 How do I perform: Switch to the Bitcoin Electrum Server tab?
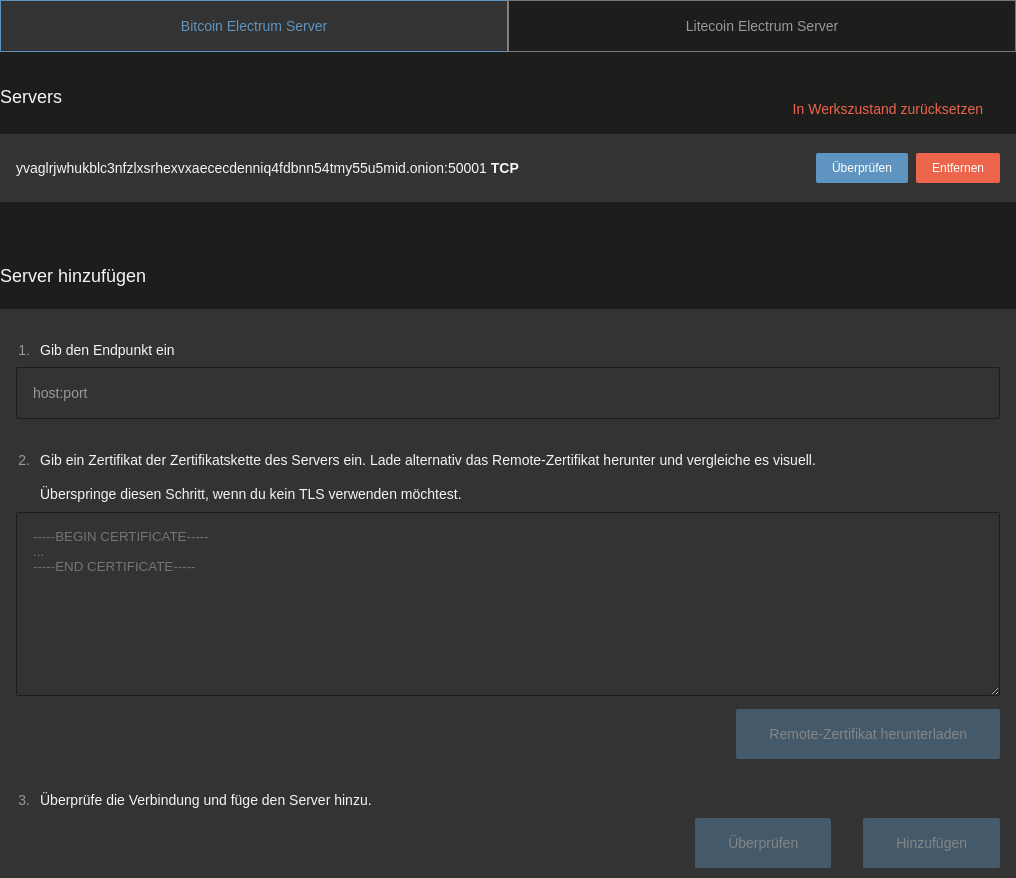click(254, 26)
